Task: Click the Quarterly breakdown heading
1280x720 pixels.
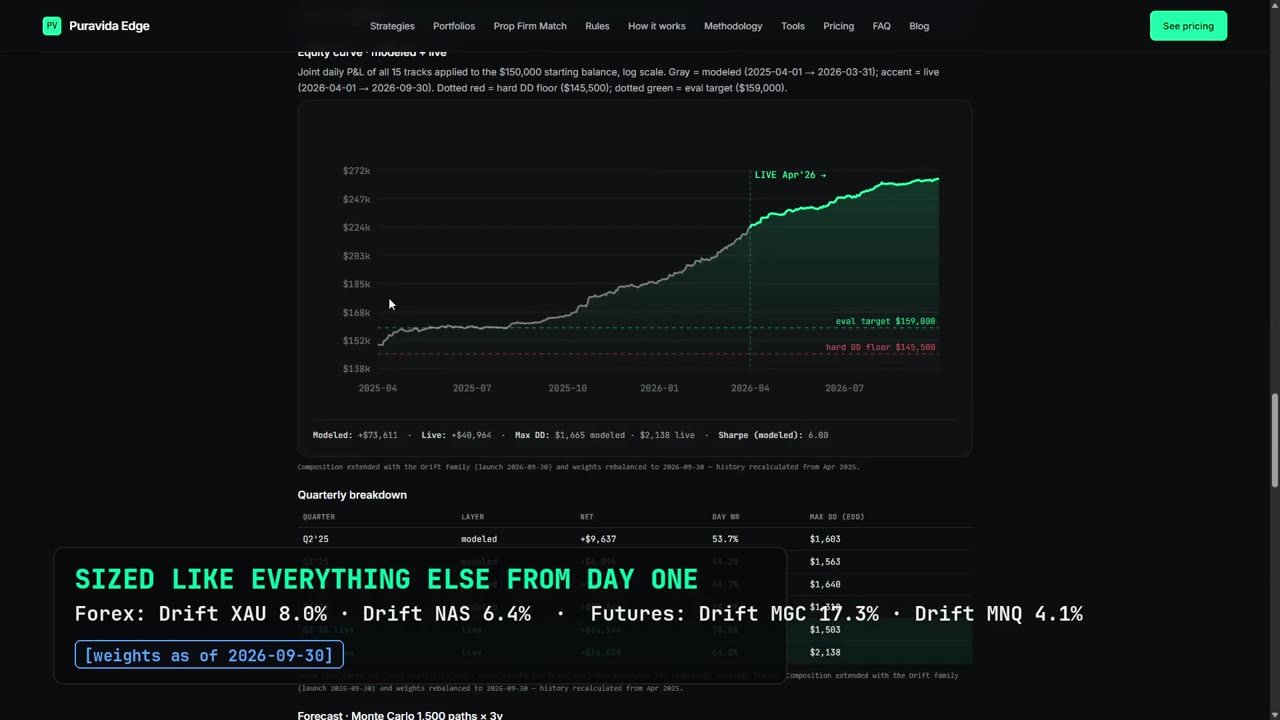Action: tap(352, 495)
